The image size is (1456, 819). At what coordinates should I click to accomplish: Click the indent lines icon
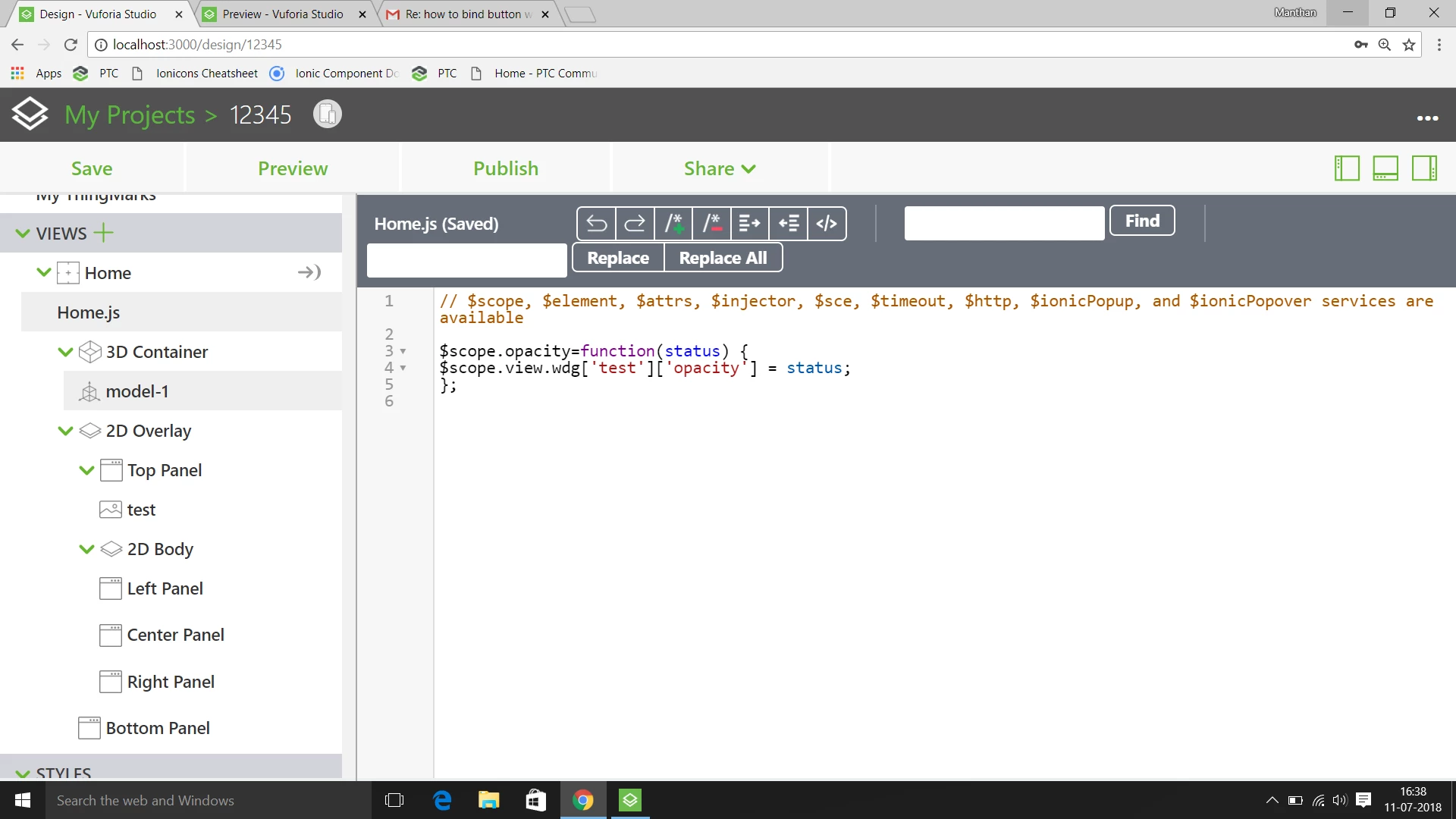(749, 224)
